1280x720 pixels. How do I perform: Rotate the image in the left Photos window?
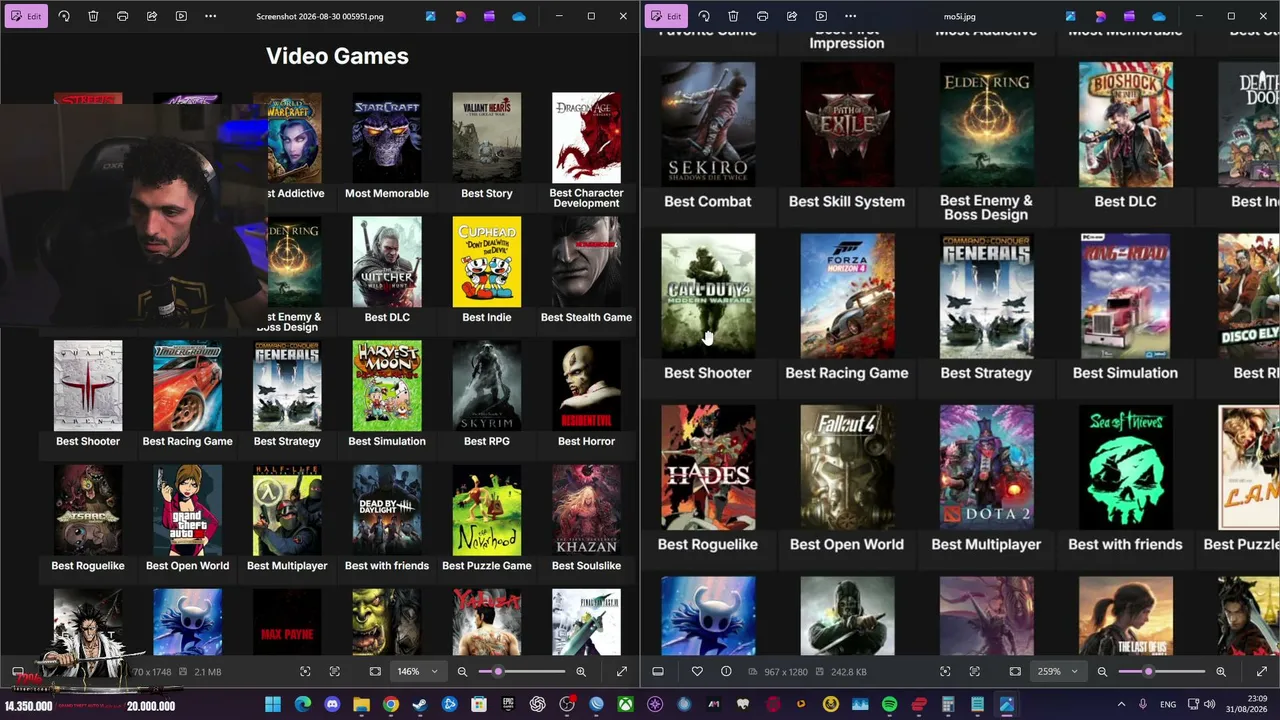[64, 16]
